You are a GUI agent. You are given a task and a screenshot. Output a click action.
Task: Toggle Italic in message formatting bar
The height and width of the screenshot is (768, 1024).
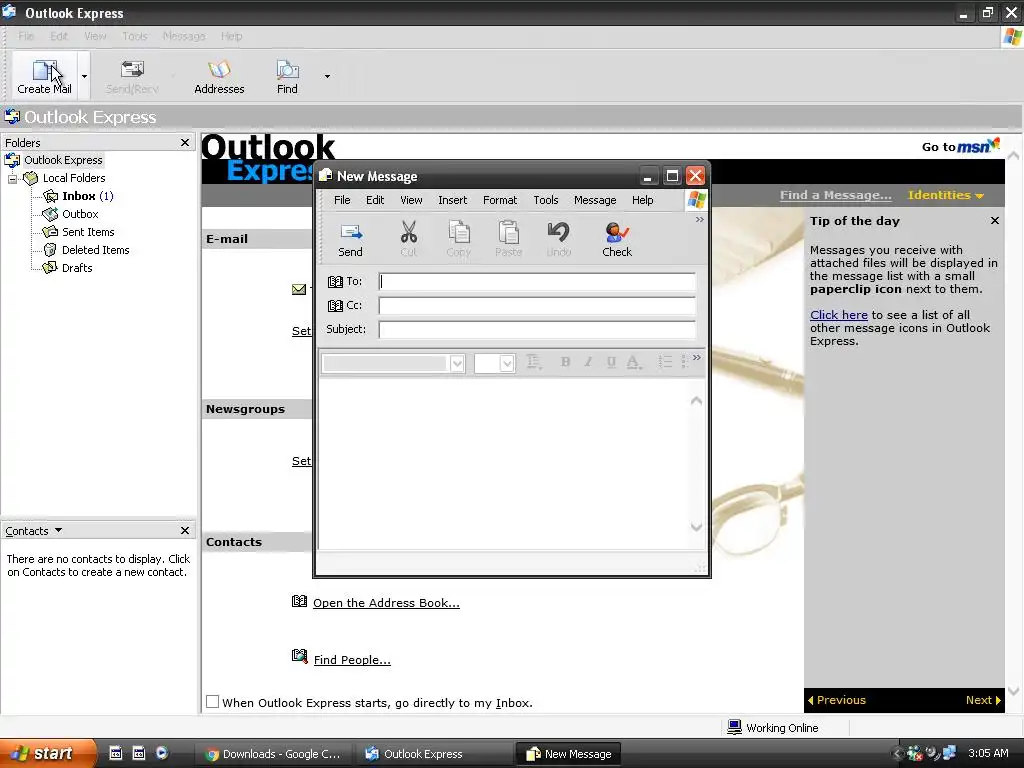coord(588,362)
